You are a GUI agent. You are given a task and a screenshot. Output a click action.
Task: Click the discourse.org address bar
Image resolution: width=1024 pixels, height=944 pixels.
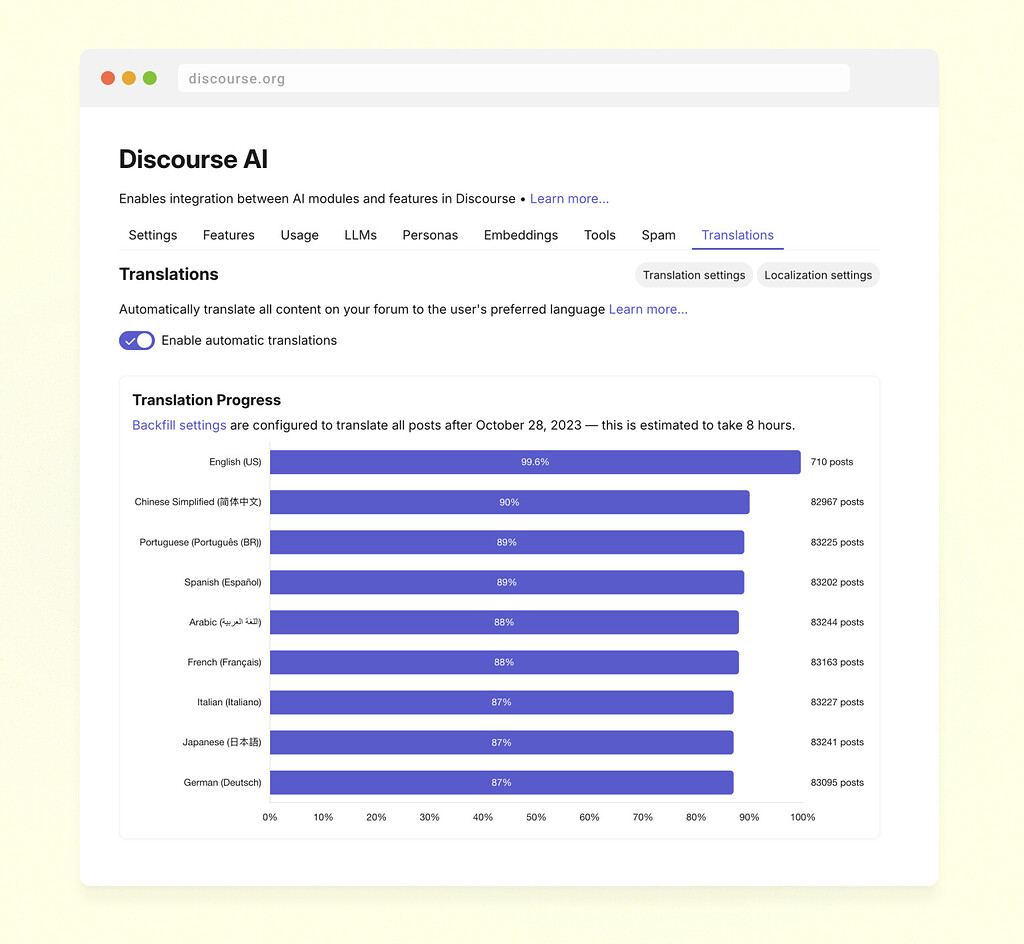(x=513, y=79)
